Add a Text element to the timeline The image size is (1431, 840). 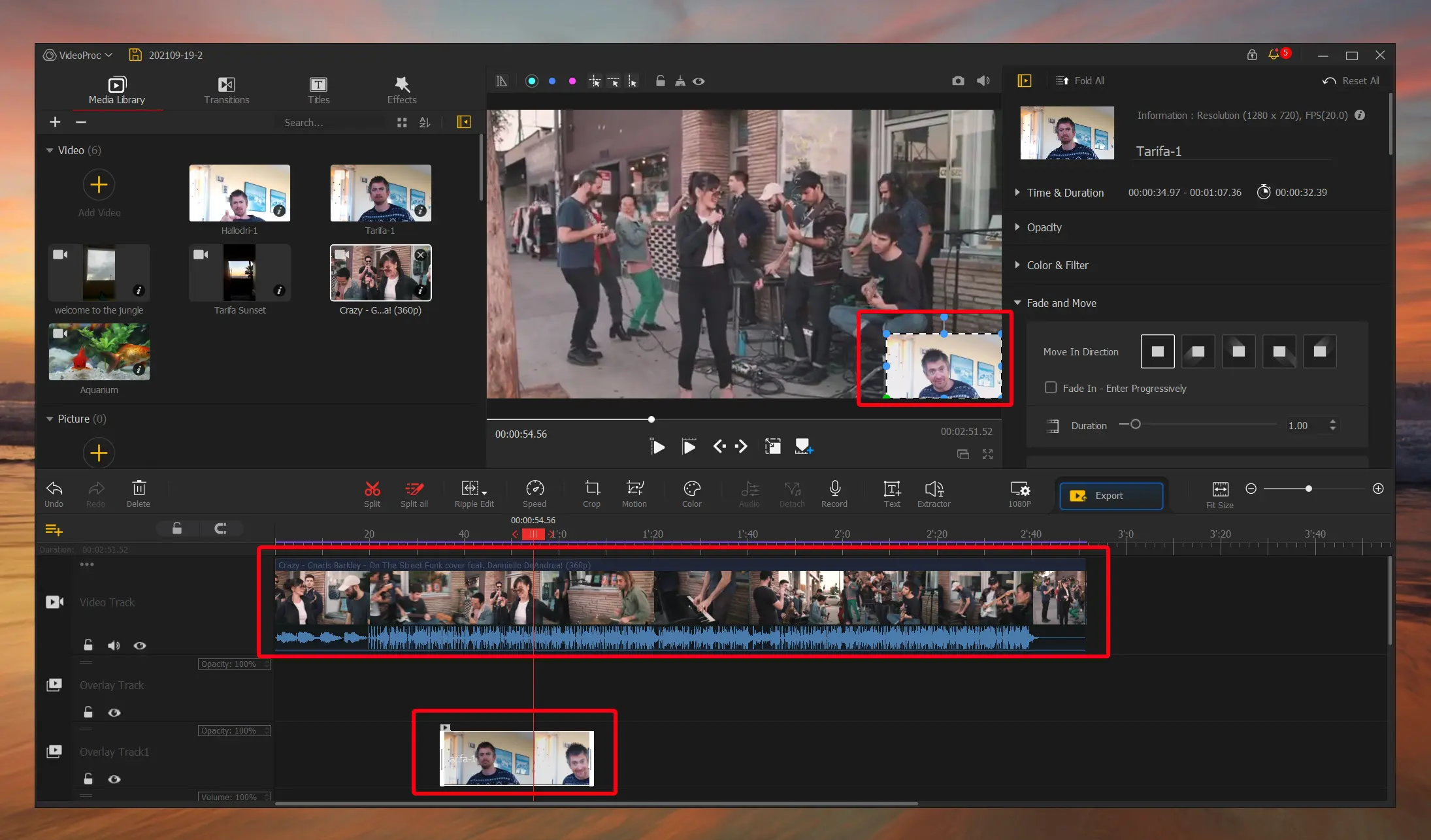tap(891, 493)
